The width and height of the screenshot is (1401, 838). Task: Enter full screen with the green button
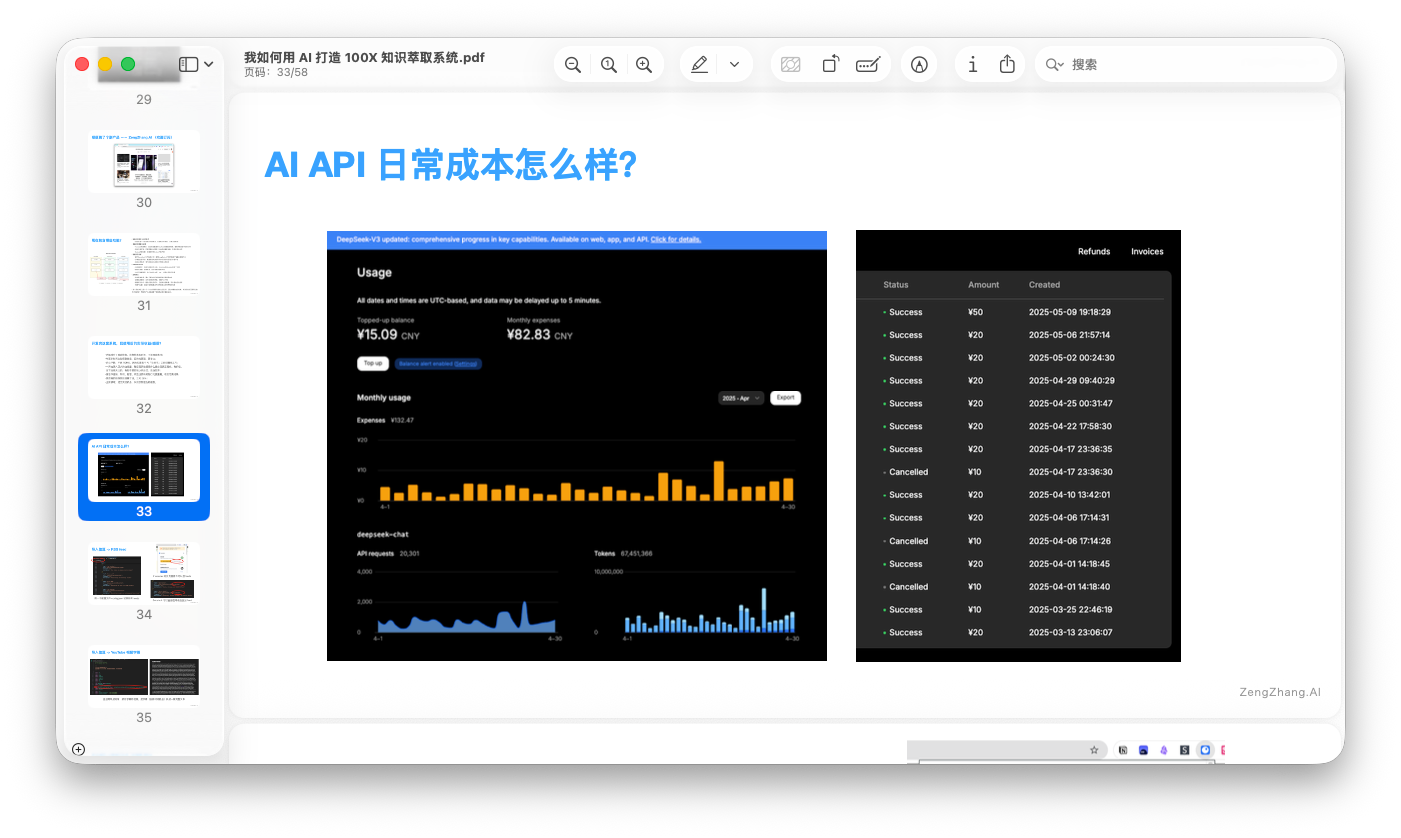[128, 64]
